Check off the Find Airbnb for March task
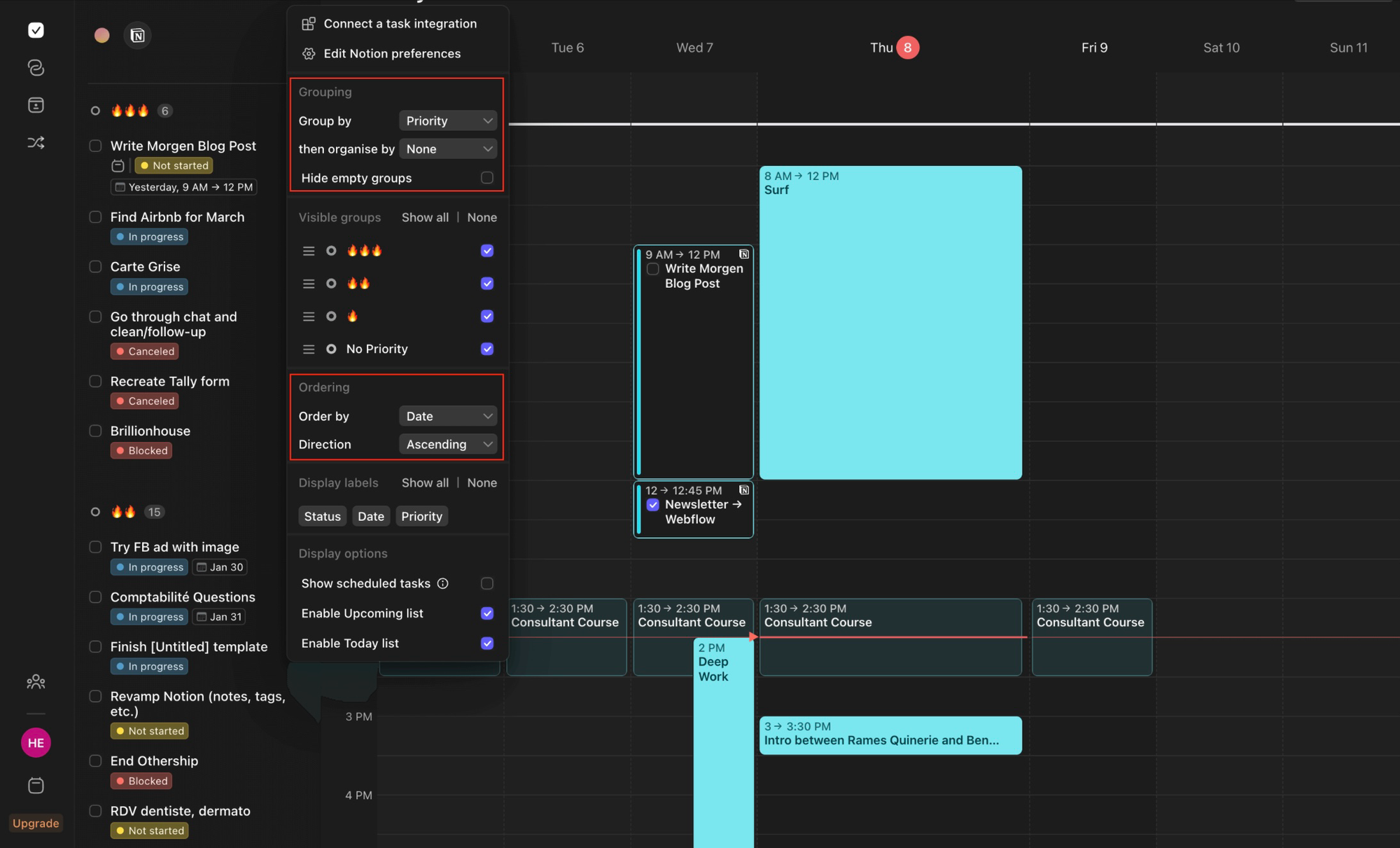Viewport: 1400px width, 848px height. click(96, 217)
